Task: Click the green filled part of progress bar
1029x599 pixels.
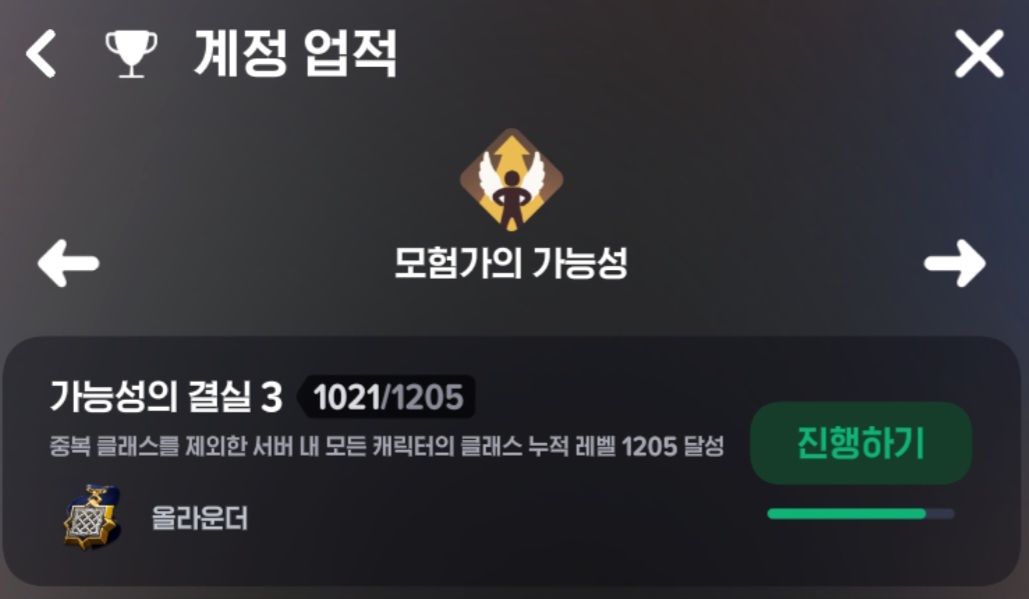Action: [x=847, y=514]
